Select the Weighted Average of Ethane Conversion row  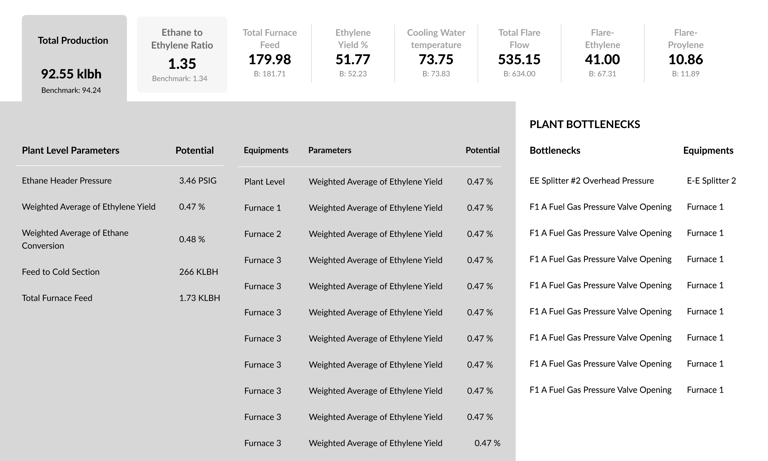click(120, 239)
